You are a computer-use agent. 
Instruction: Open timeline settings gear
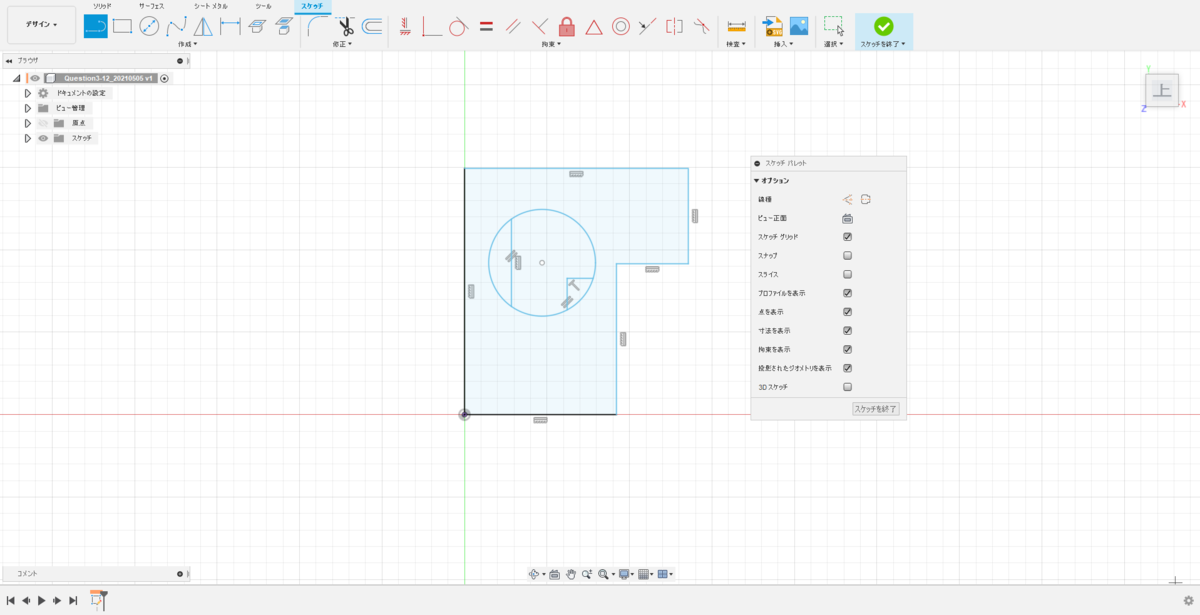[1188, 601]
